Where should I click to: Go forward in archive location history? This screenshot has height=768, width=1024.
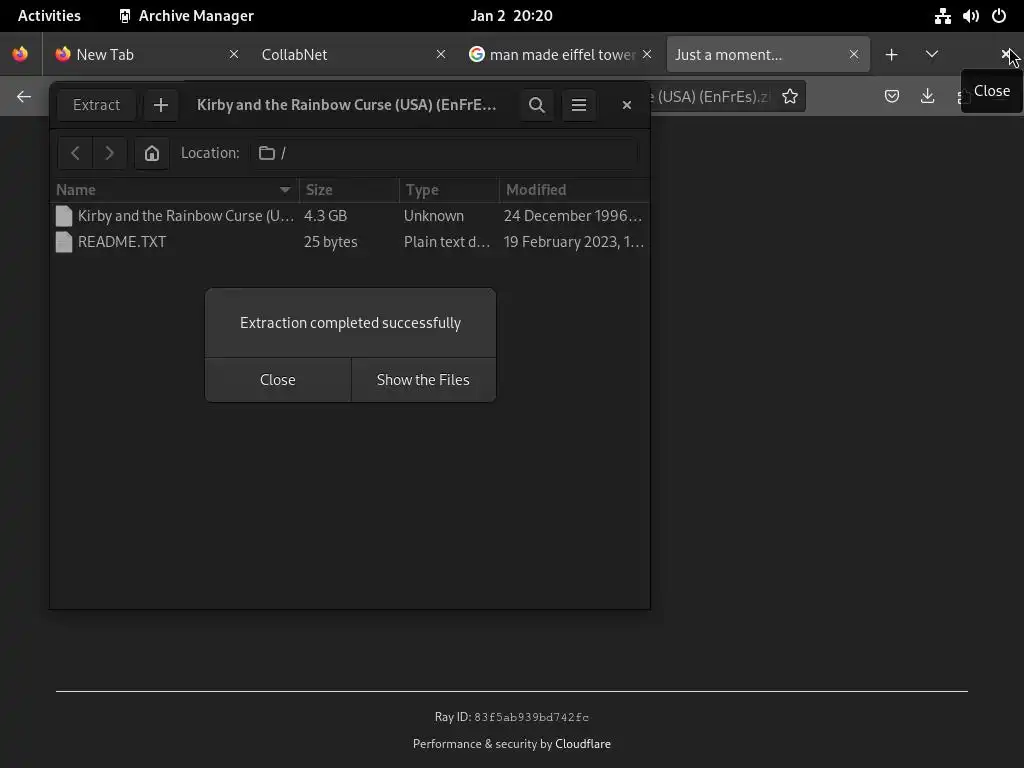click(109, 153)
